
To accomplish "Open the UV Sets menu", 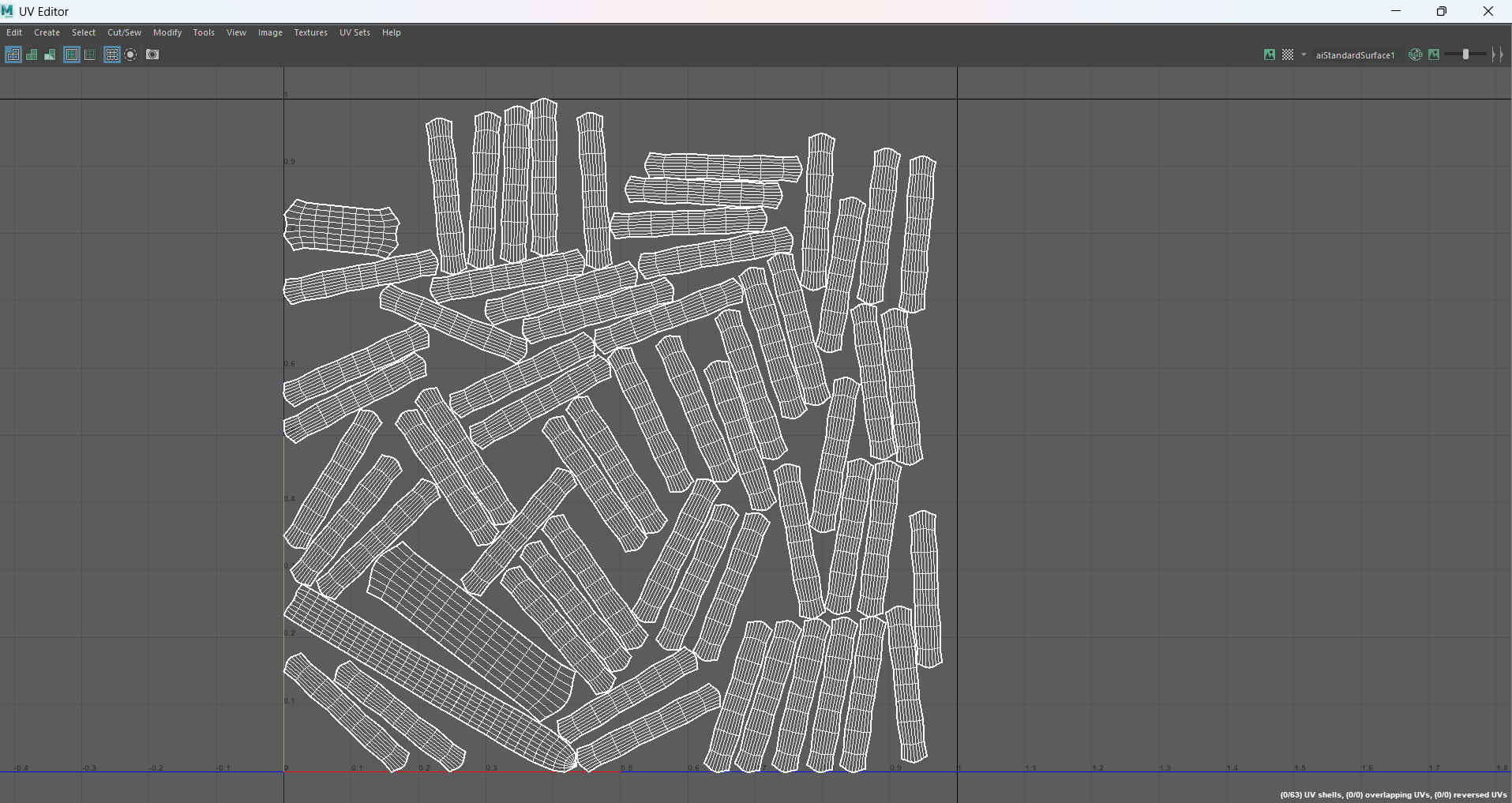I will [x=355, y=32].
